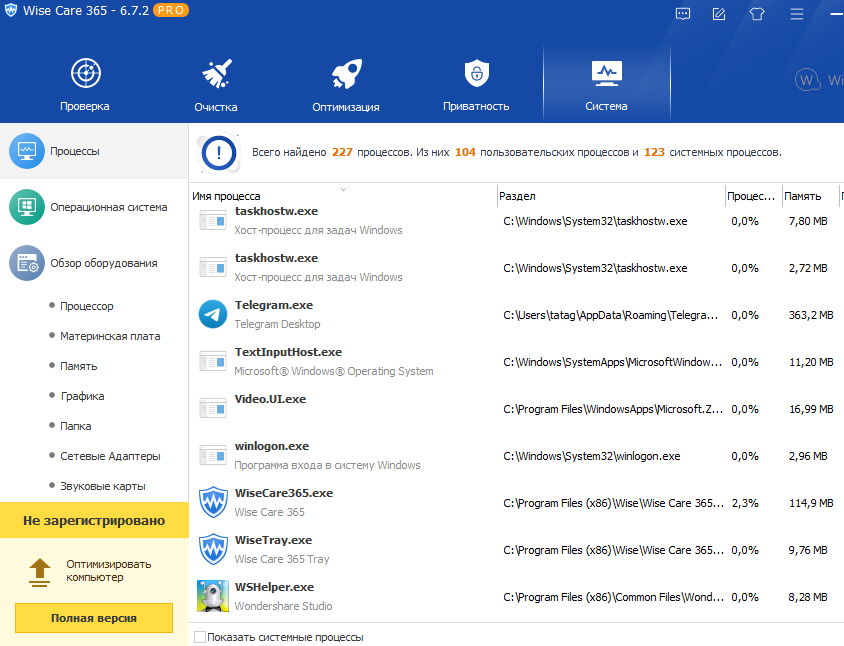Select Память in hardware list
The height and width of the screenshot is (646, 844).
(79, 366)
